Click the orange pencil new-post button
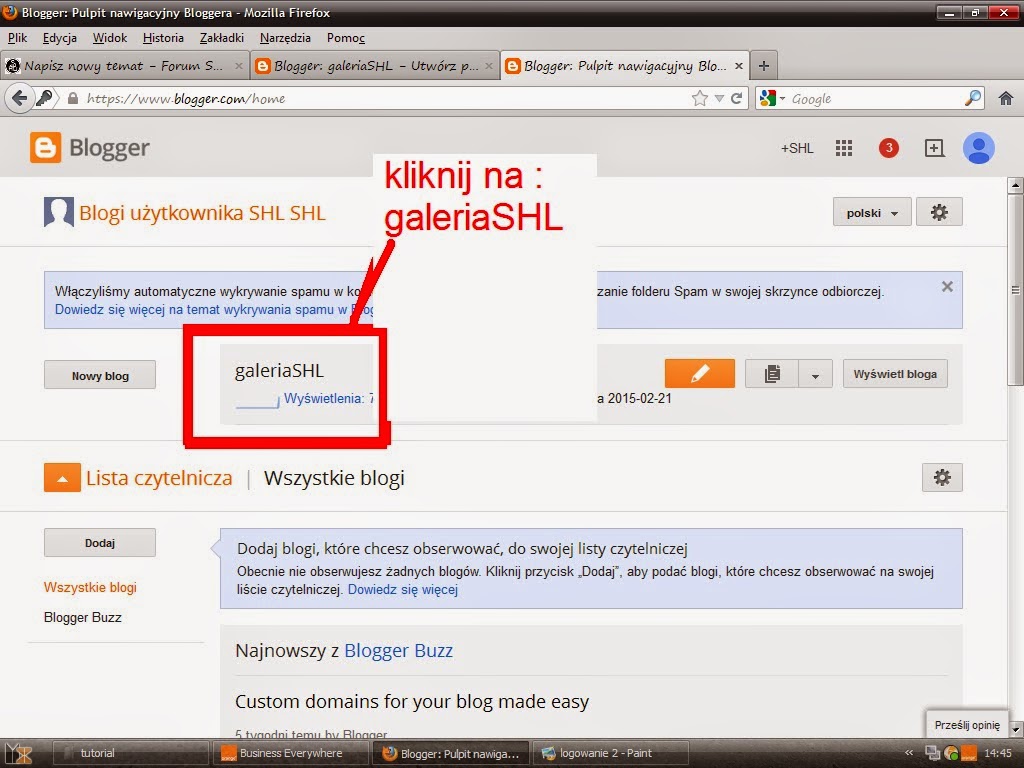The width and height of the screenshot is (1024, 768). point(699,374)
